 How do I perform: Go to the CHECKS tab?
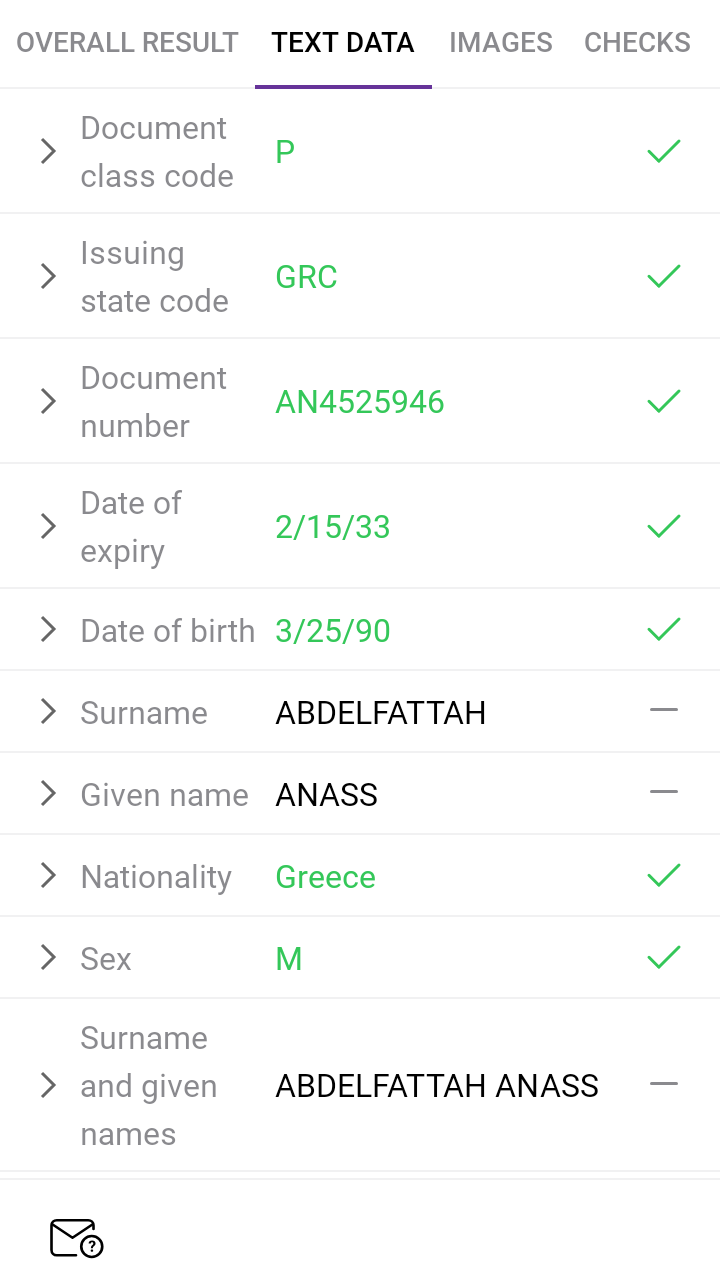click(x=637, y=43)
